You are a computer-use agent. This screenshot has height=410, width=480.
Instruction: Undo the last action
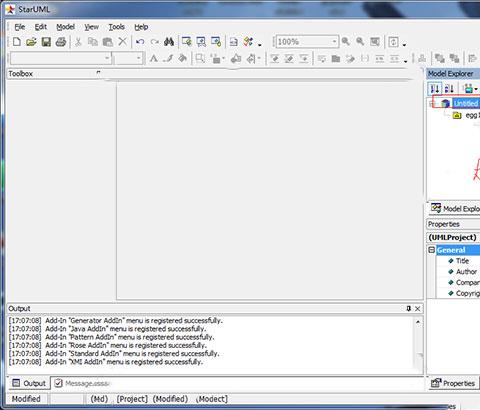tap(140, 42)
